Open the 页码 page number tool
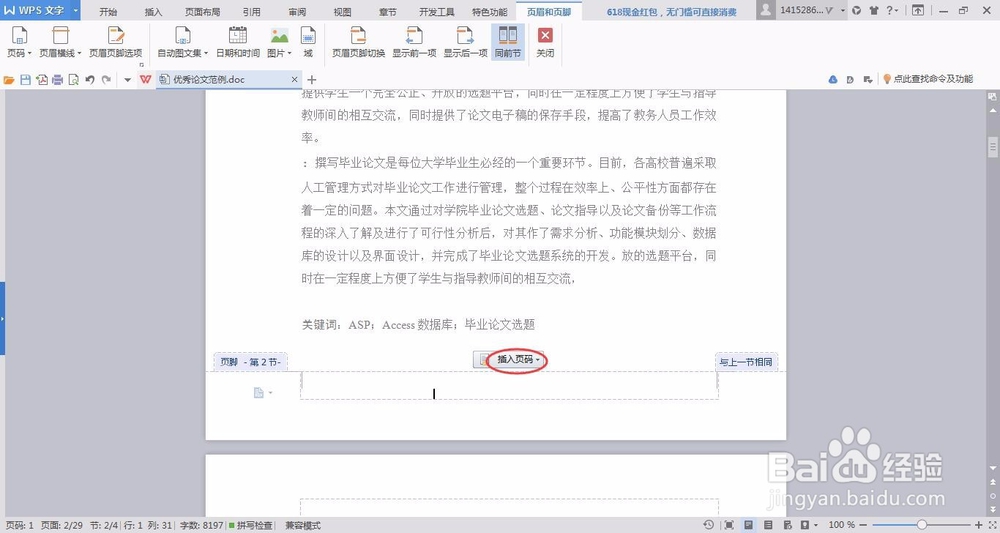This screenshot has width=1000, height=533. coord(18,43)
